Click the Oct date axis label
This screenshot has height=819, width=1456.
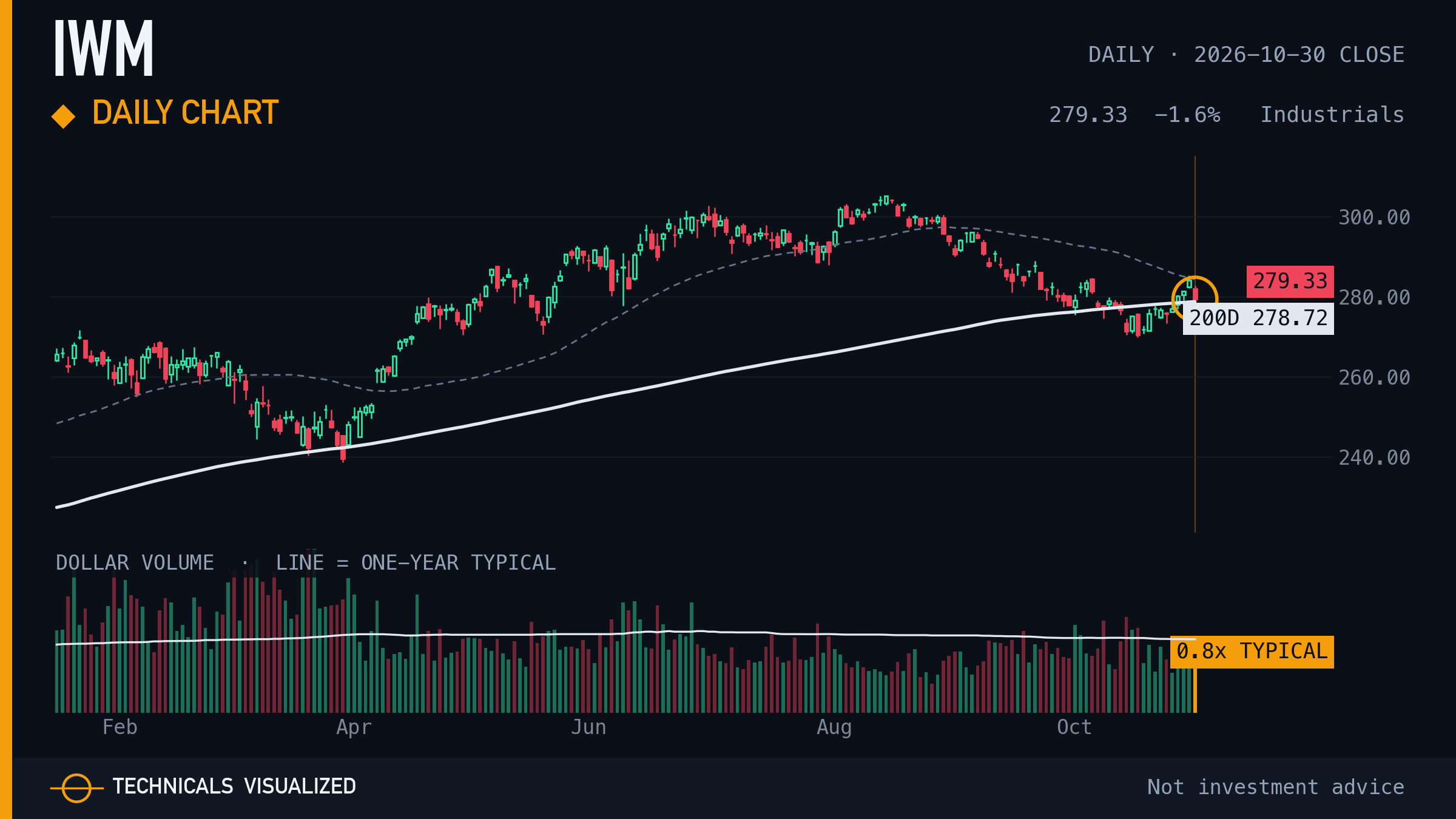point(1074,727)
